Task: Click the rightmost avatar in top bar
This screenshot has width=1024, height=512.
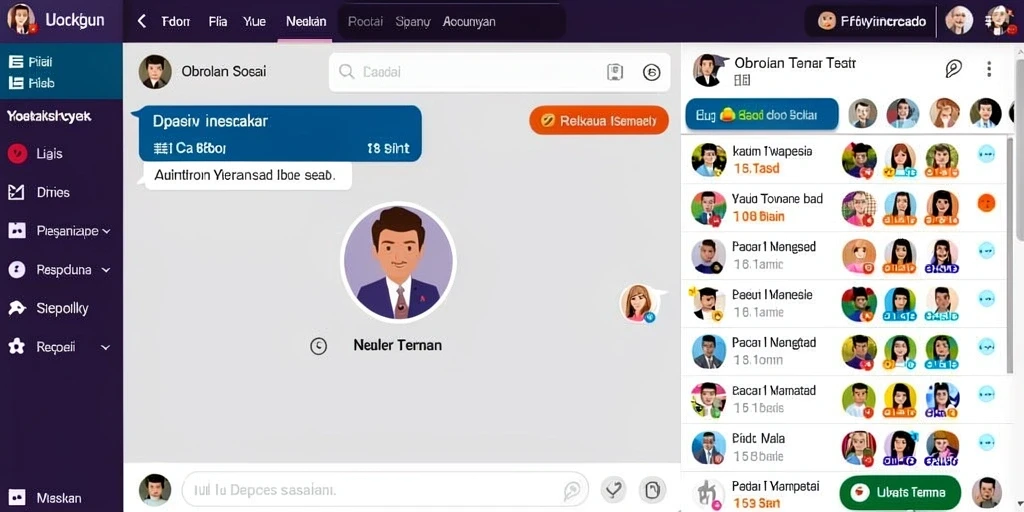Action: pyautogui.click(x=999, y=20)
